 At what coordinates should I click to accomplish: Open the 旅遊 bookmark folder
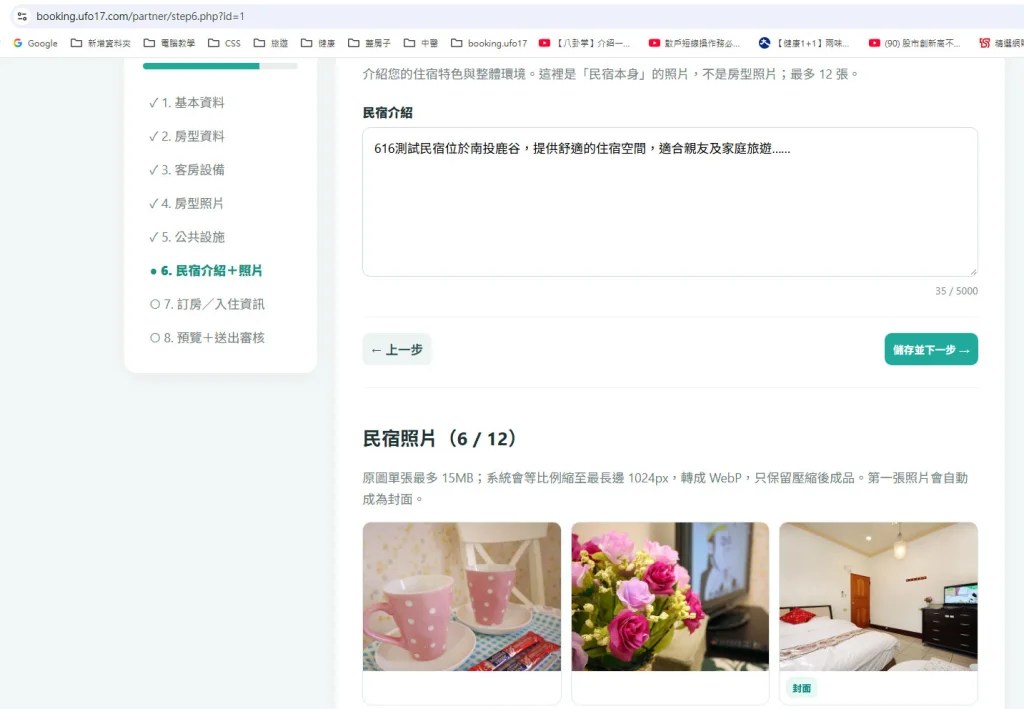point(271,43)
